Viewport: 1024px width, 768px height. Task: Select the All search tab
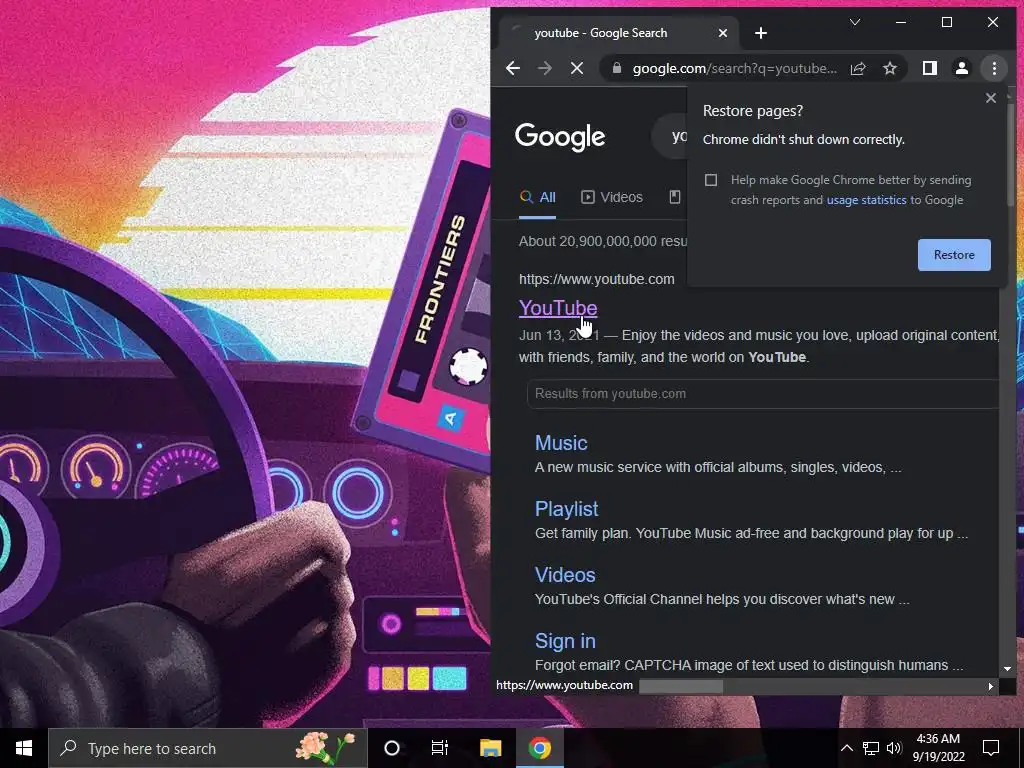point(537,197)
